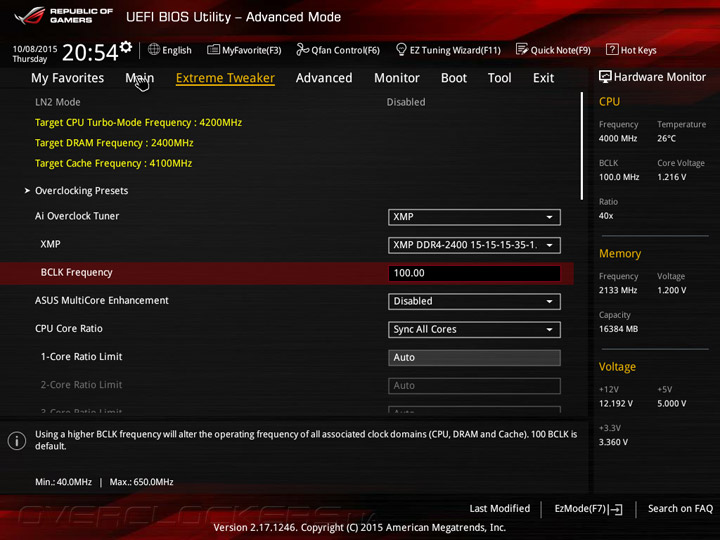The height and width of the screenshot is (540, 720).
Task: Select the Extreme Tweaker tab
Action: pyautogui.click(x=225, y=78)
